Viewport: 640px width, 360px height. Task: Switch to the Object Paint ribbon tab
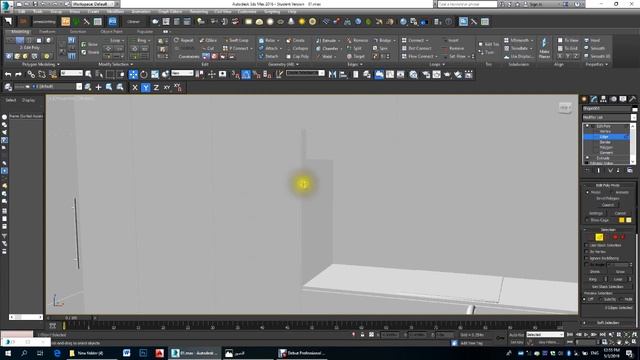pos(111,31)
